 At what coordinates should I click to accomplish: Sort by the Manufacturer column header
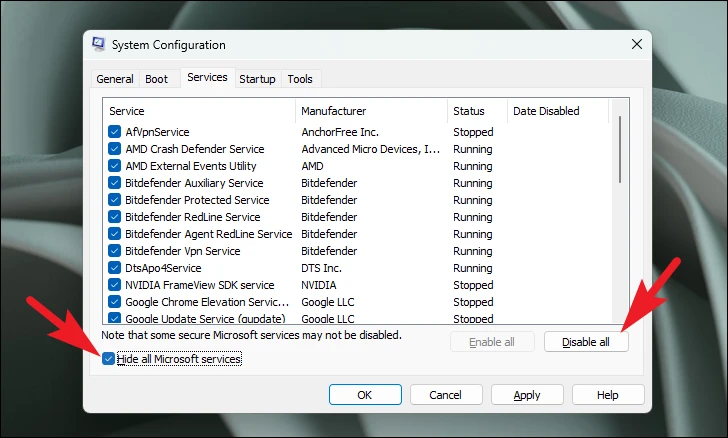(371, 111)
